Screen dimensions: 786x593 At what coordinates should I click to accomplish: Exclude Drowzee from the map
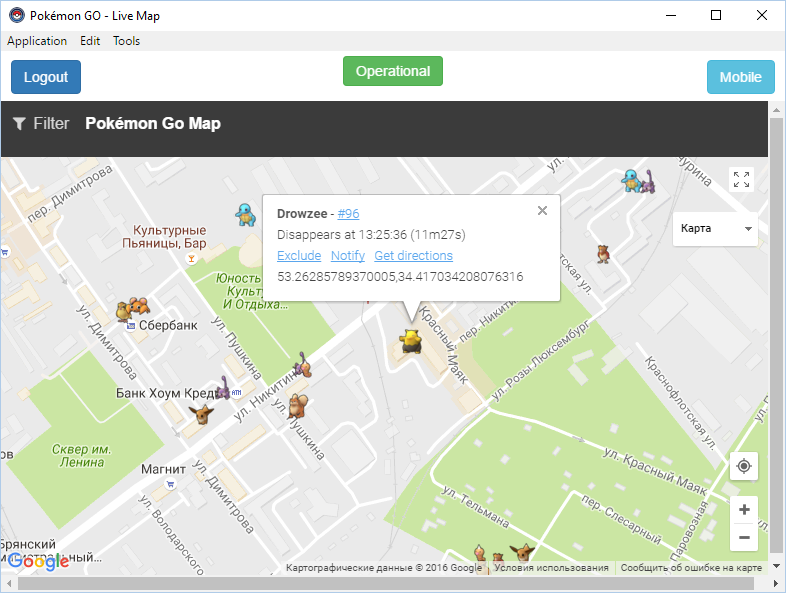point(299,256)
